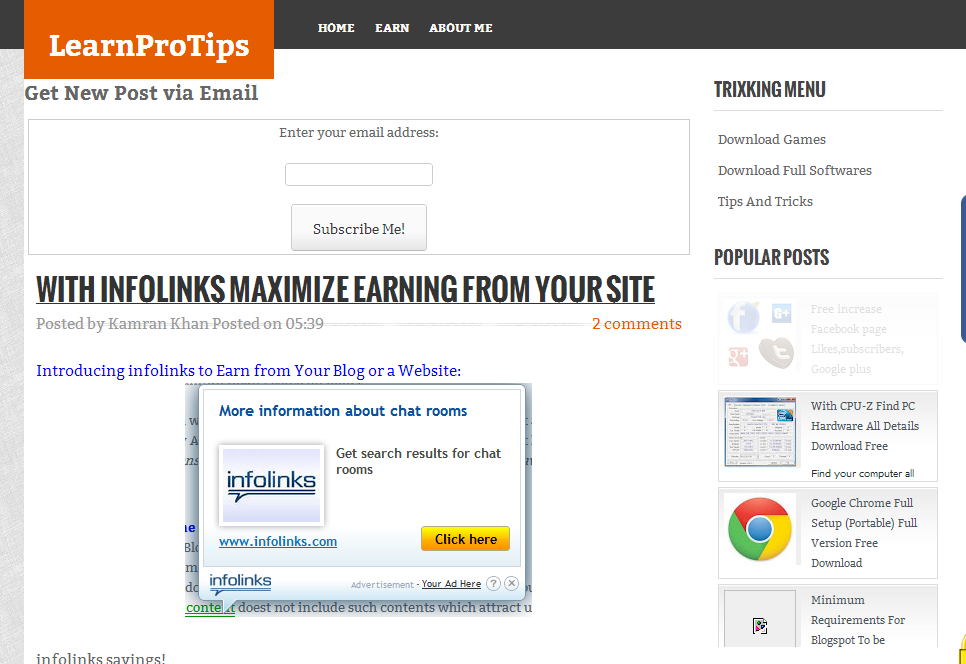Click the infolinks brand logo in ad footer
The height and width of the screenshot is (664, 966).
pos(240,583)
